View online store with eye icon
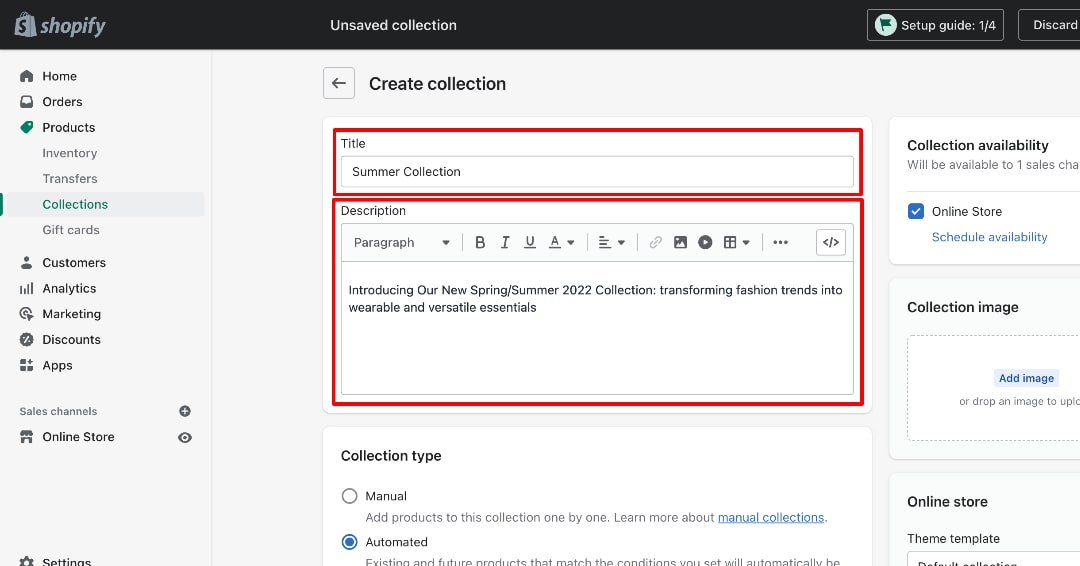The height and width of the screenshot is (566, 1080). click(x=185, y=437)
